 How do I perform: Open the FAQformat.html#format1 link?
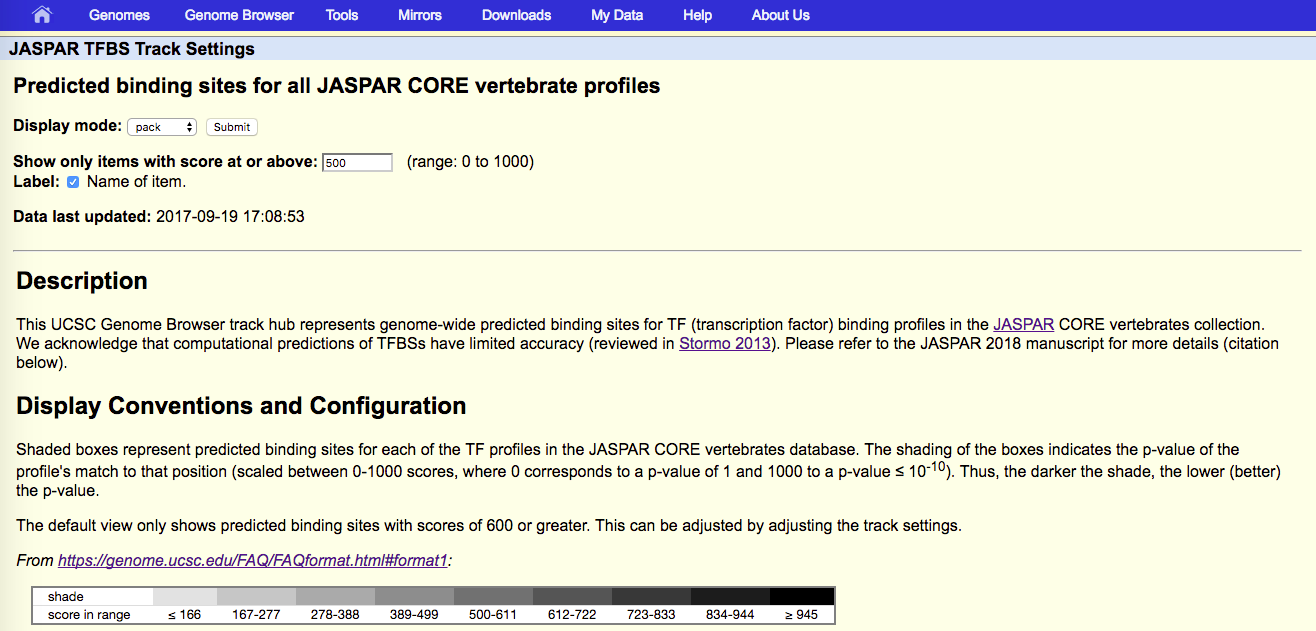pos(252,561)
